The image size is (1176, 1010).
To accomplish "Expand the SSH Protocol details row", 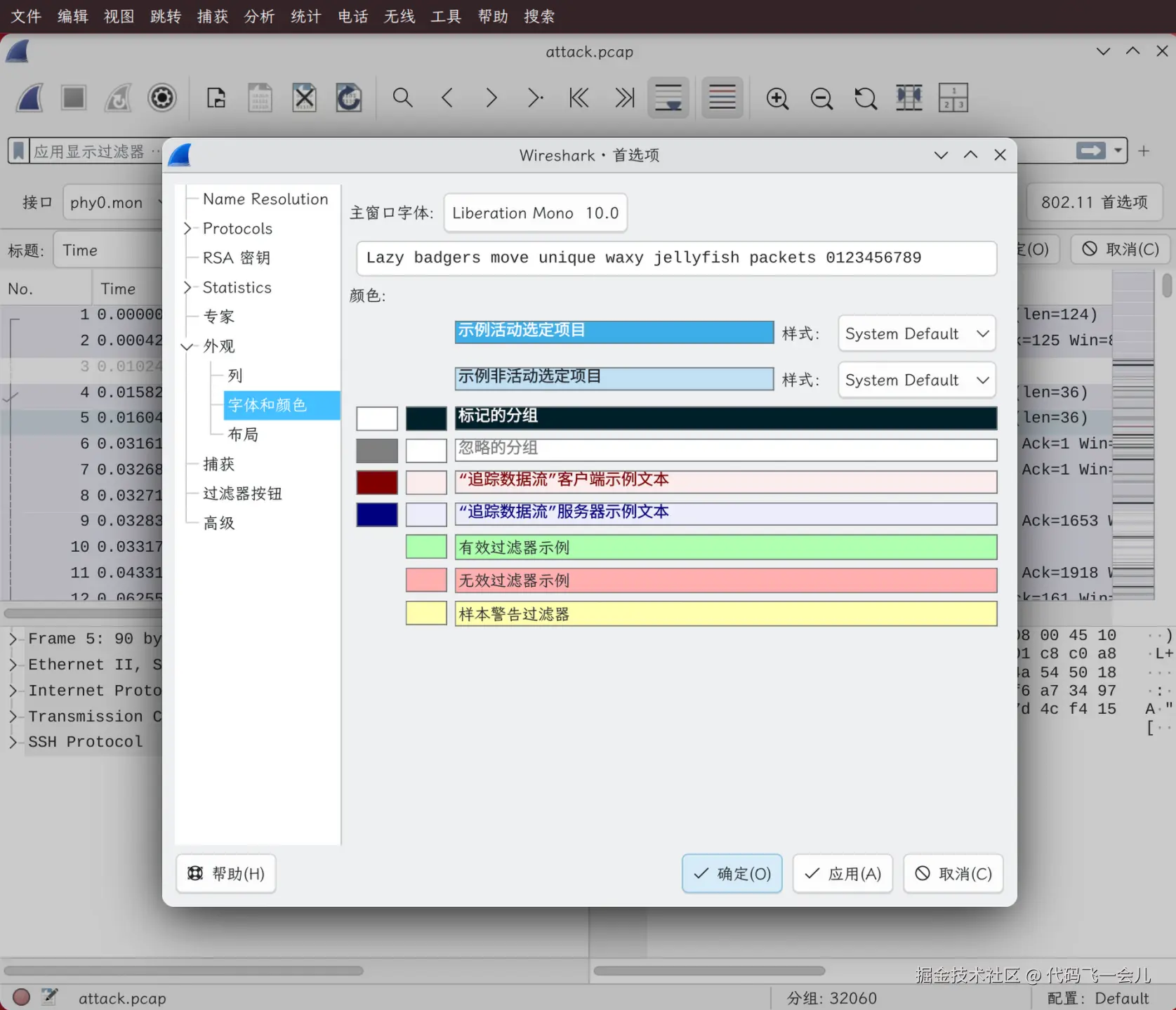I will (x=13, y=743).
